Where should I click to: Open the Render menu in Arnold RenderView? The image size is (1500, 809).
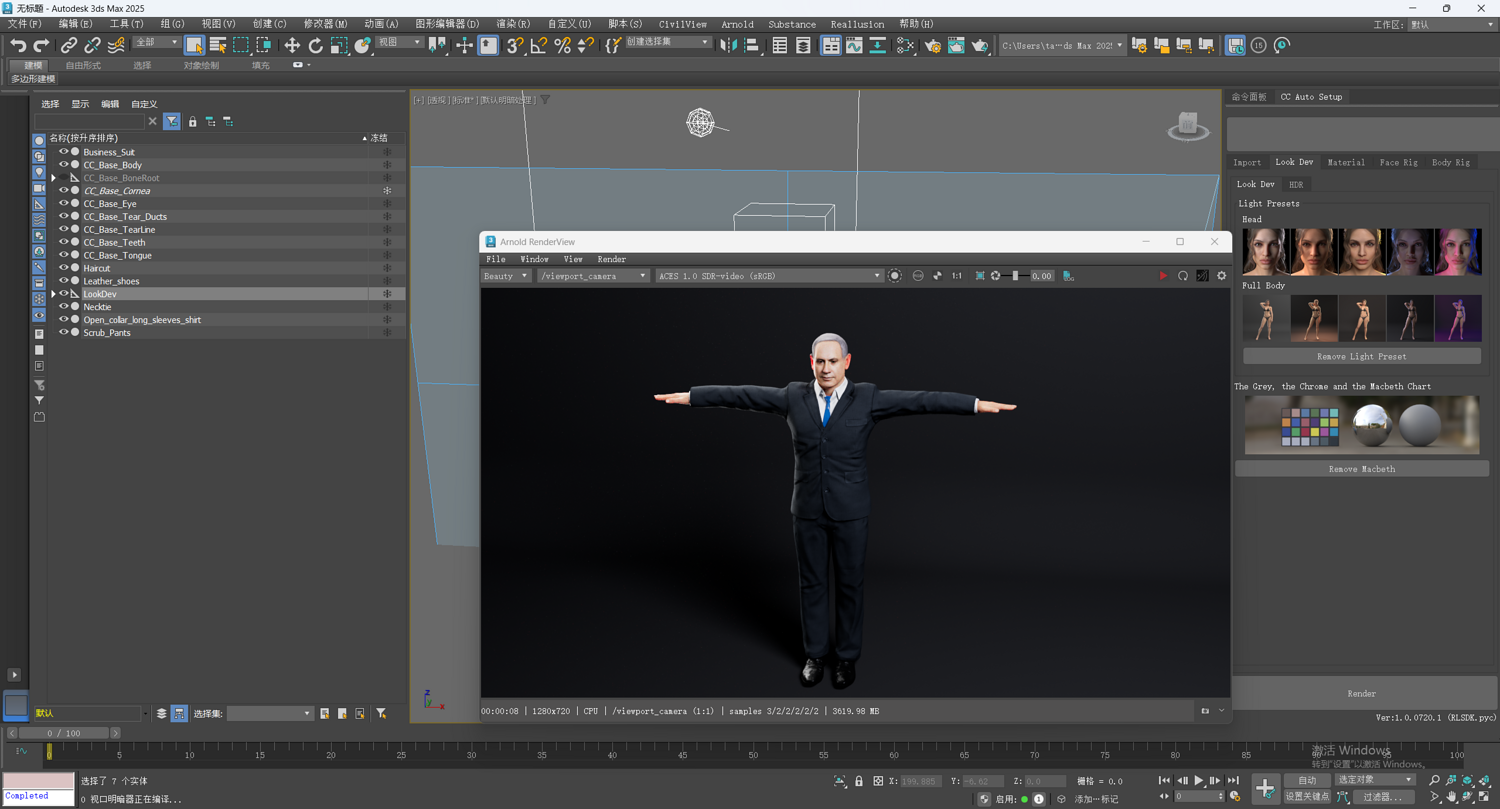611,259
